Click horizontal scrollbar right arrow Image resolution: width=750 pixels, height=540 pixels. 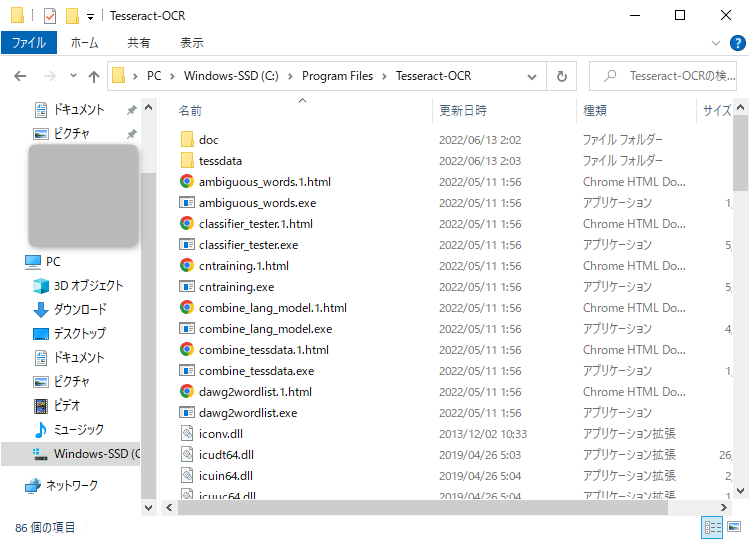[x=724, y=507]
